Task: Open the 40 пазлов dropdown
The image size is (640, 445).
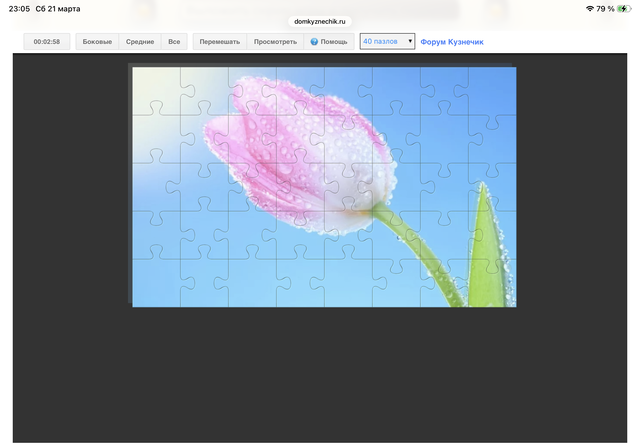Action: coord(387,42)
